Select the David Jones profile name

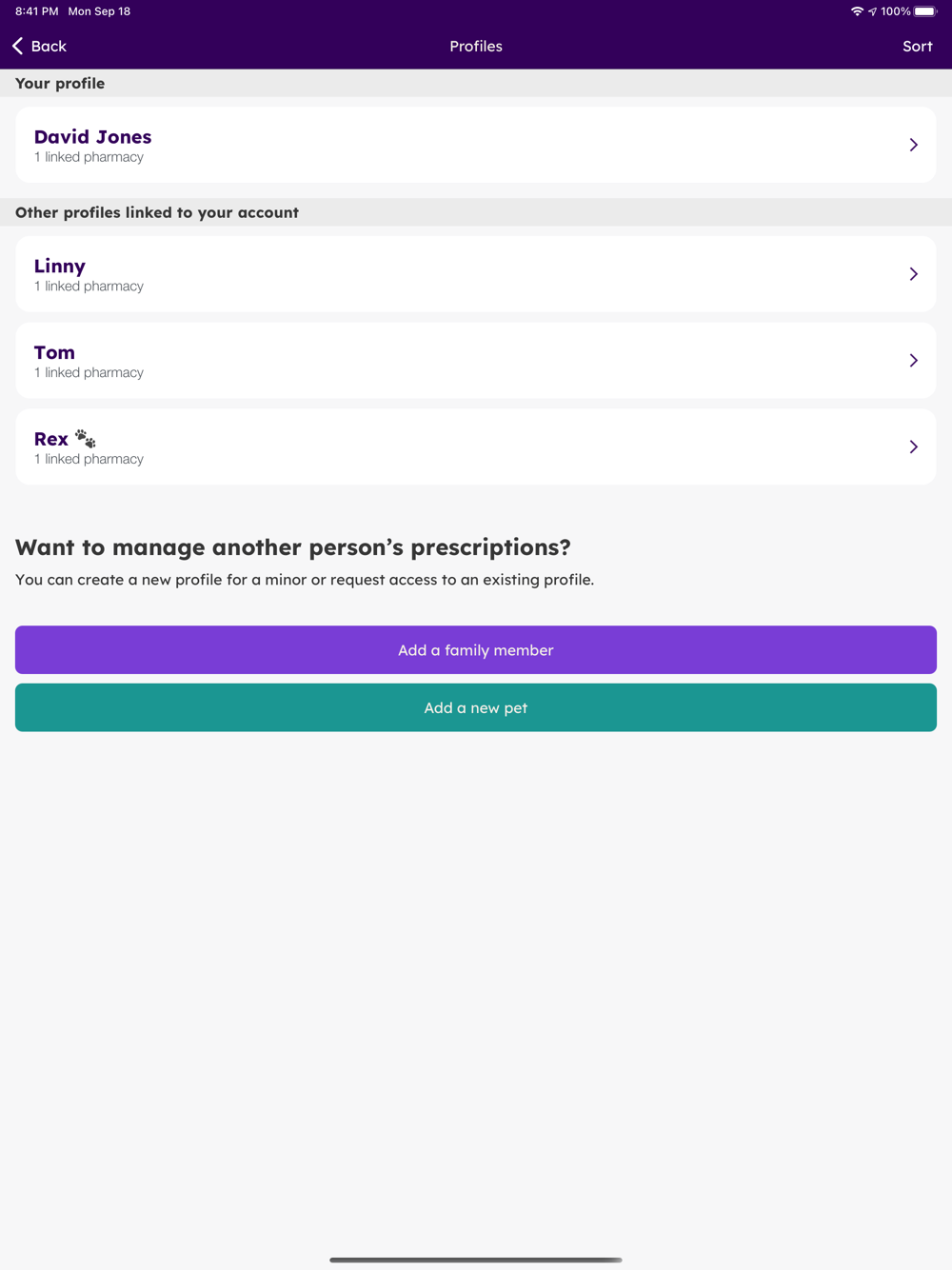point(92,137)
